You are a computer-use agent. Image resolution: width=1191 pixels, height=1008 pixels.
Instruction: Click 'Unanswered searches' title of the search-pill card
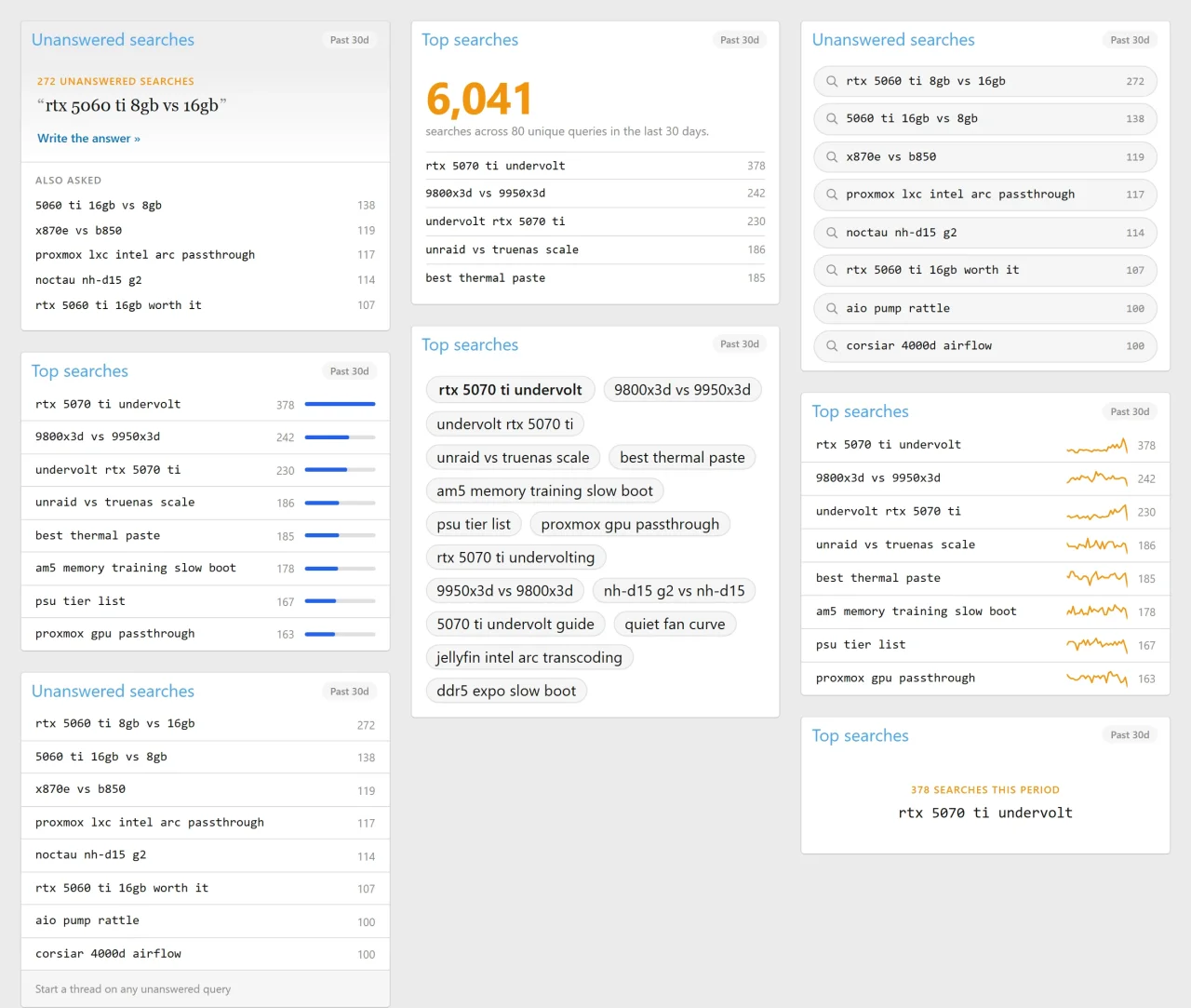893,40
